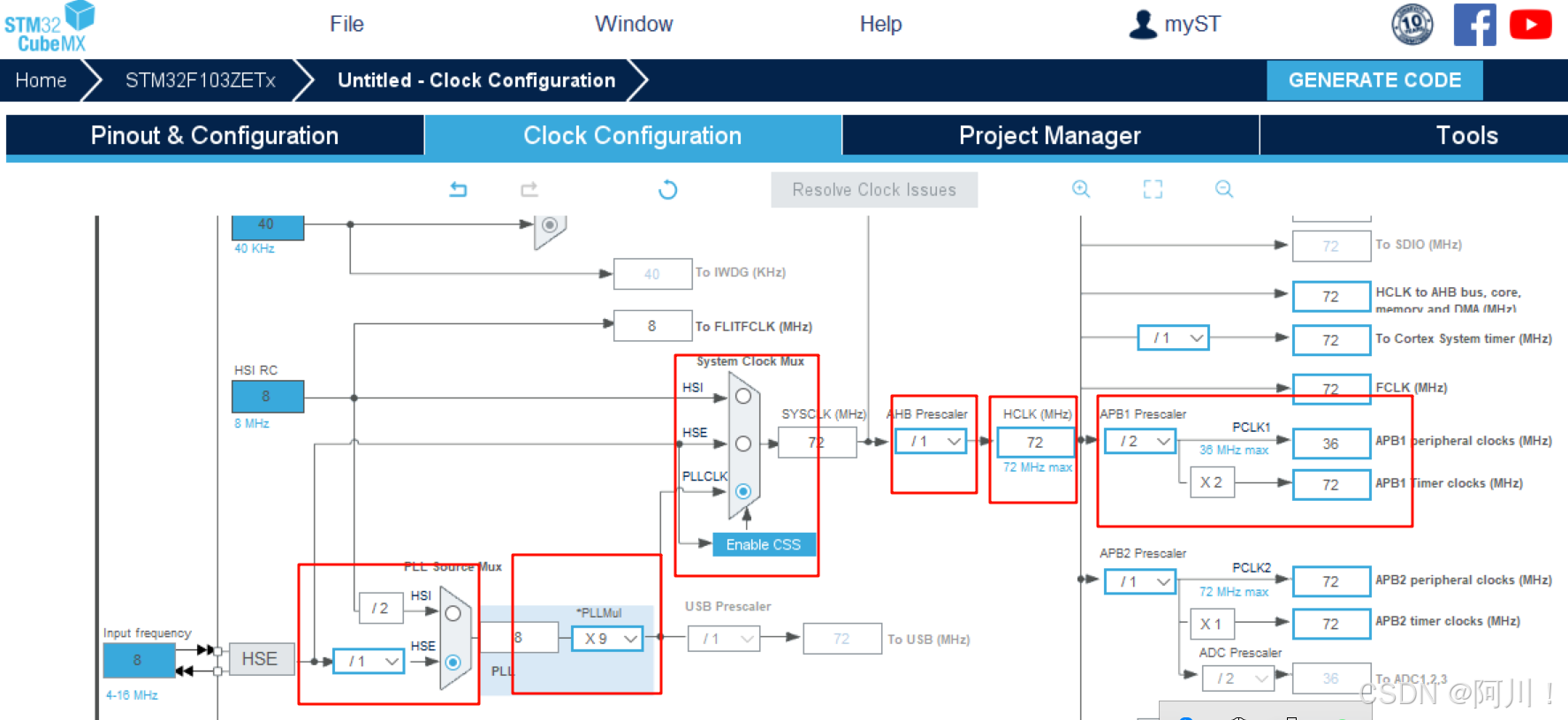Click Cortex System timer 72 value box
This screenshot has width=1568, height=720.
(1331, 340)
